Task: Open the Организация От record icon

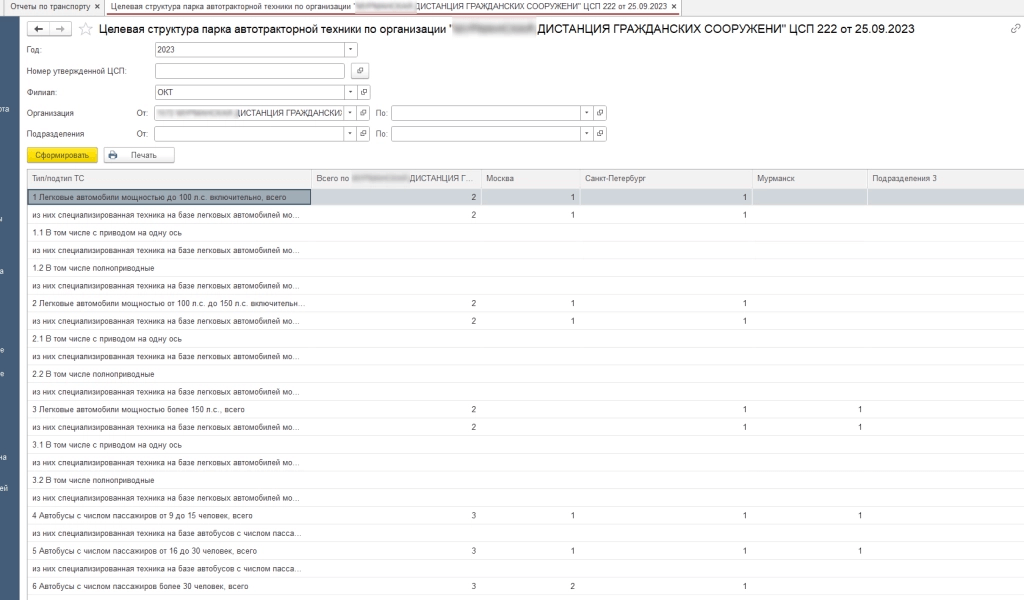Action: click(x=364, y=113)
